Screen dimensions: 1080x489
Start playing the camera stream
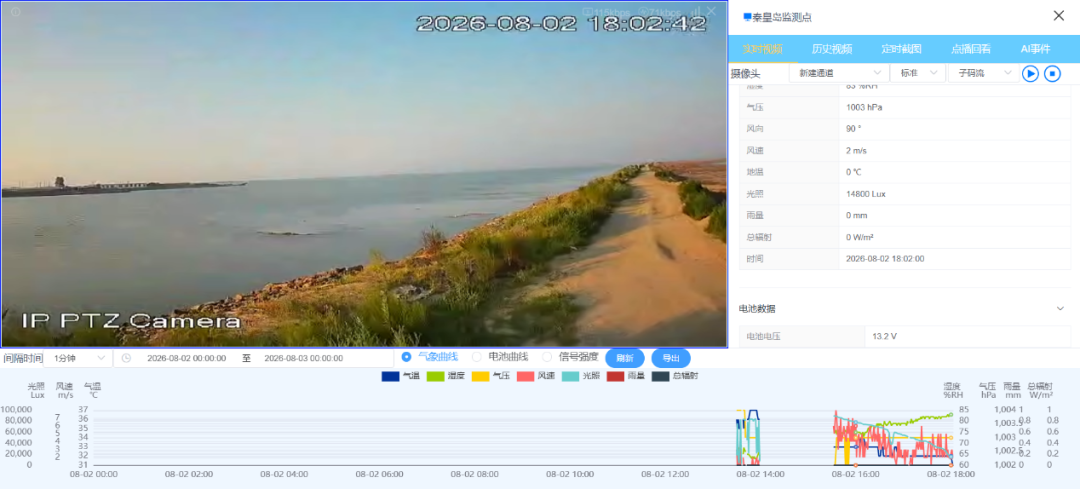point(1030,73)
